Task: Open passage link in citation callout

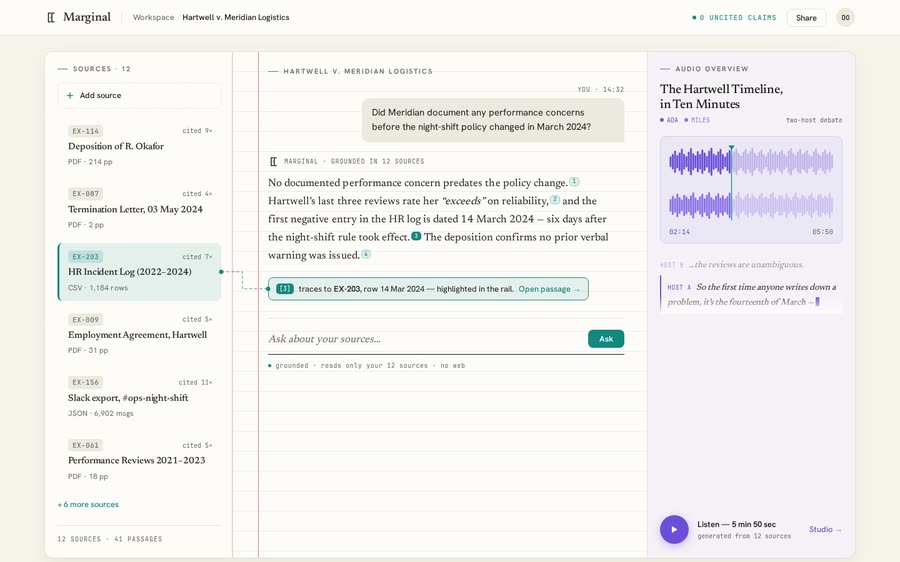Action: (x=549, y=289)
